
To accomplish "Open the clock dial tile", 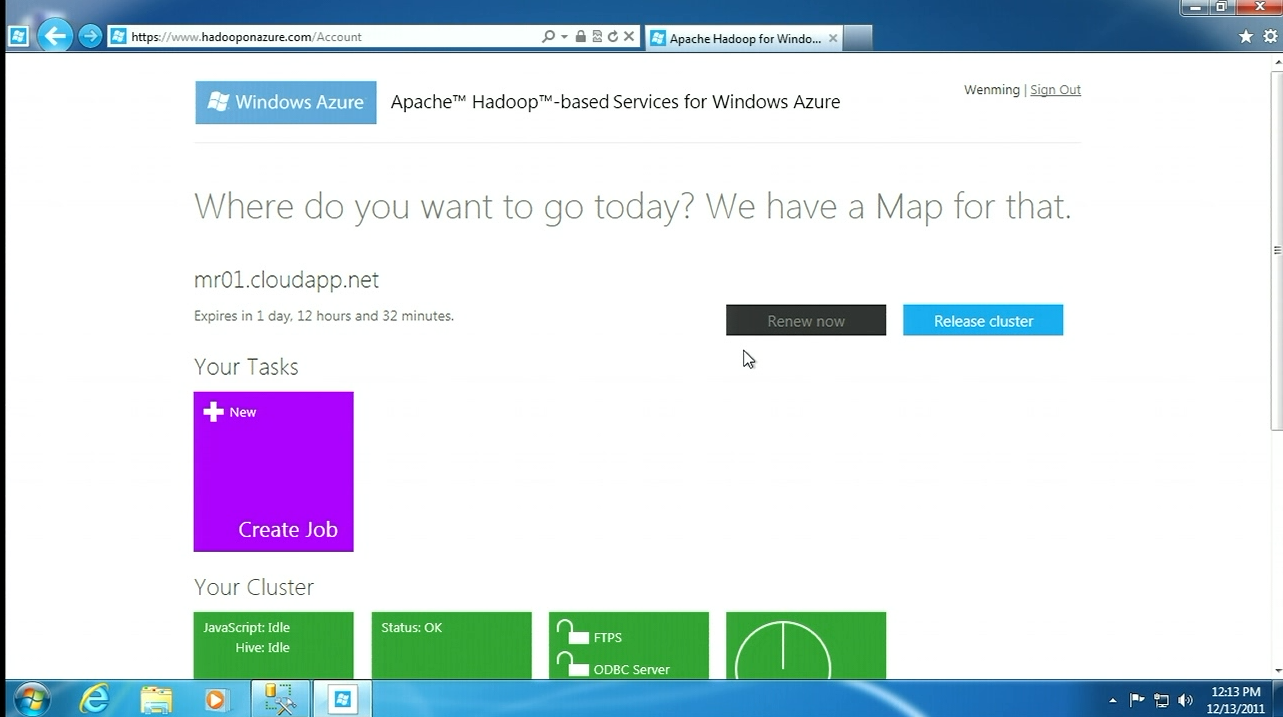I will [806, 645].
